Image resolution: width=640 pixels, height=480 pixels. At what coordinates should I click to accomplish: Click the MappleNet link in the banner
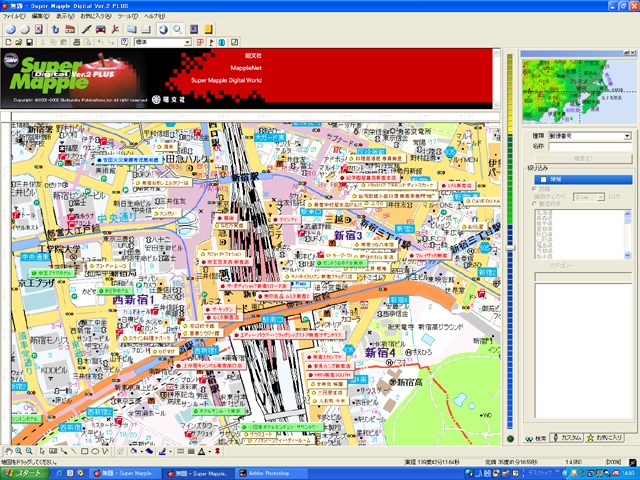(x=246, y=68)
